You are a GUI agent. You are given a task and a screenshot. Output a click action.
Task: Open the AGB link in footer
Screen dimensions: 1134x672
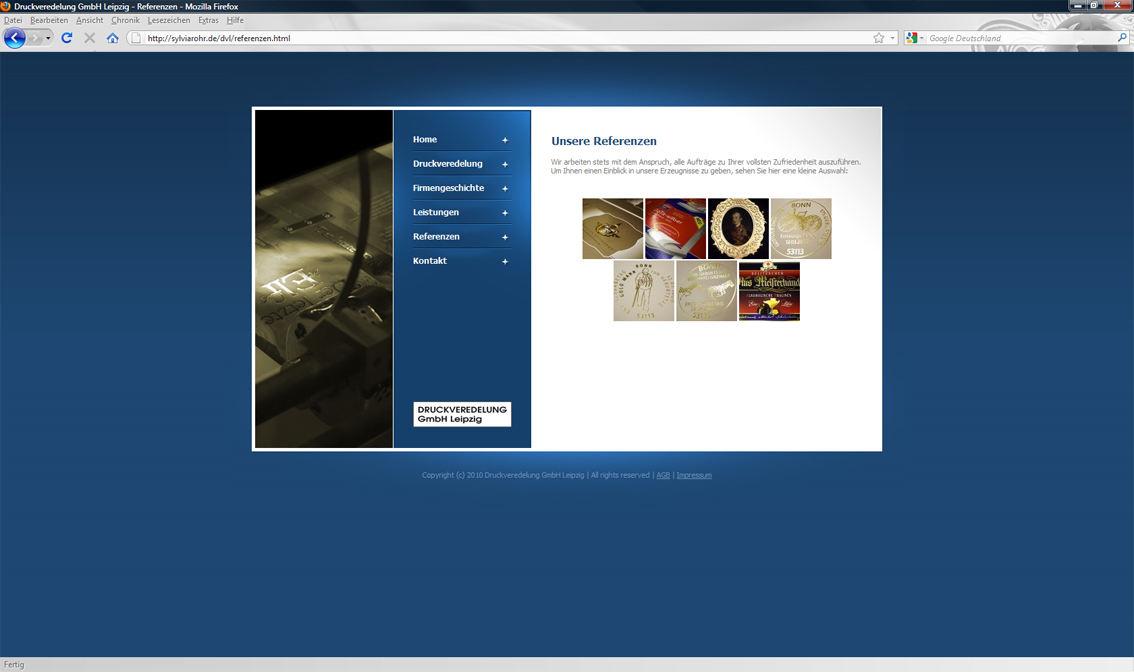(663, 475)
